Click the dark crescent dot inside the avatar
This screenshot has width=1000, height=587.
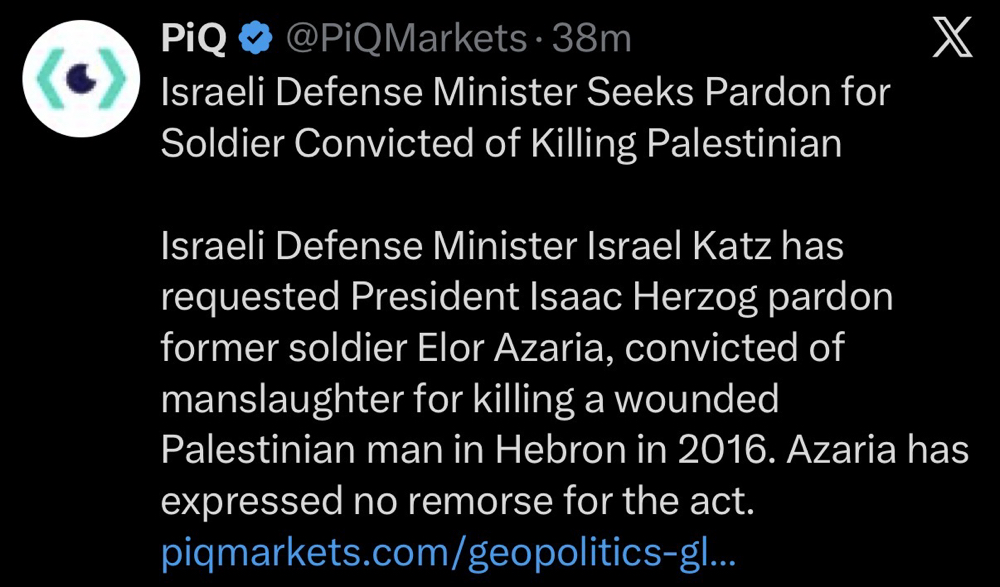pyautogui.click(x=82, y=78)
